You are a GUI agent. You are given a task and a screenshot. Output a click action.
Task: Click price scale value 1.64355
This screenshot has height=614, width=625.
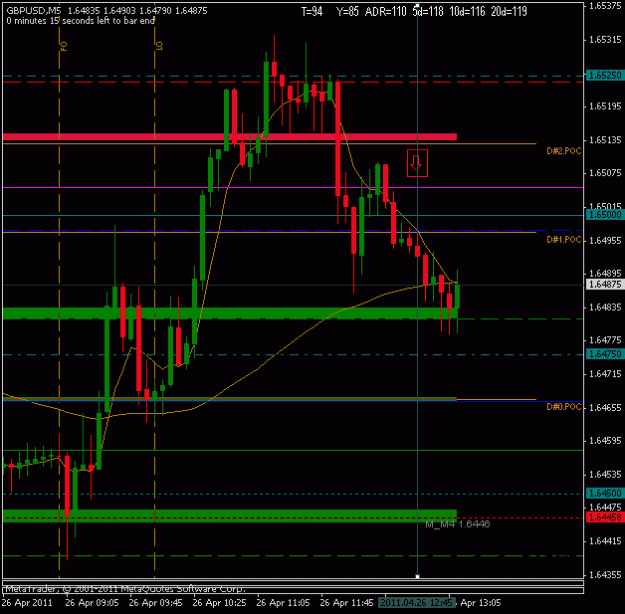pyautogui.click(x=605, y=575)
